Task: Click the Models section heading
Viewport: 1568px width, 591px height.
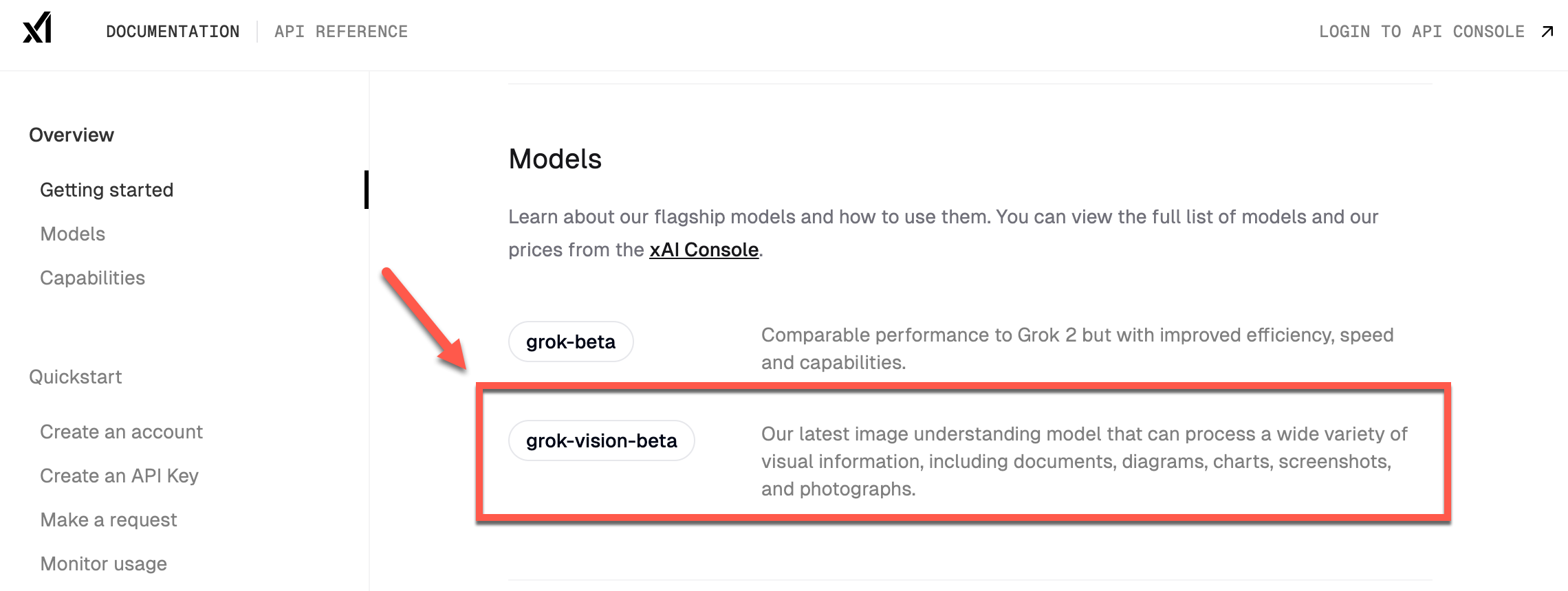Action: (x=555, y=159)
